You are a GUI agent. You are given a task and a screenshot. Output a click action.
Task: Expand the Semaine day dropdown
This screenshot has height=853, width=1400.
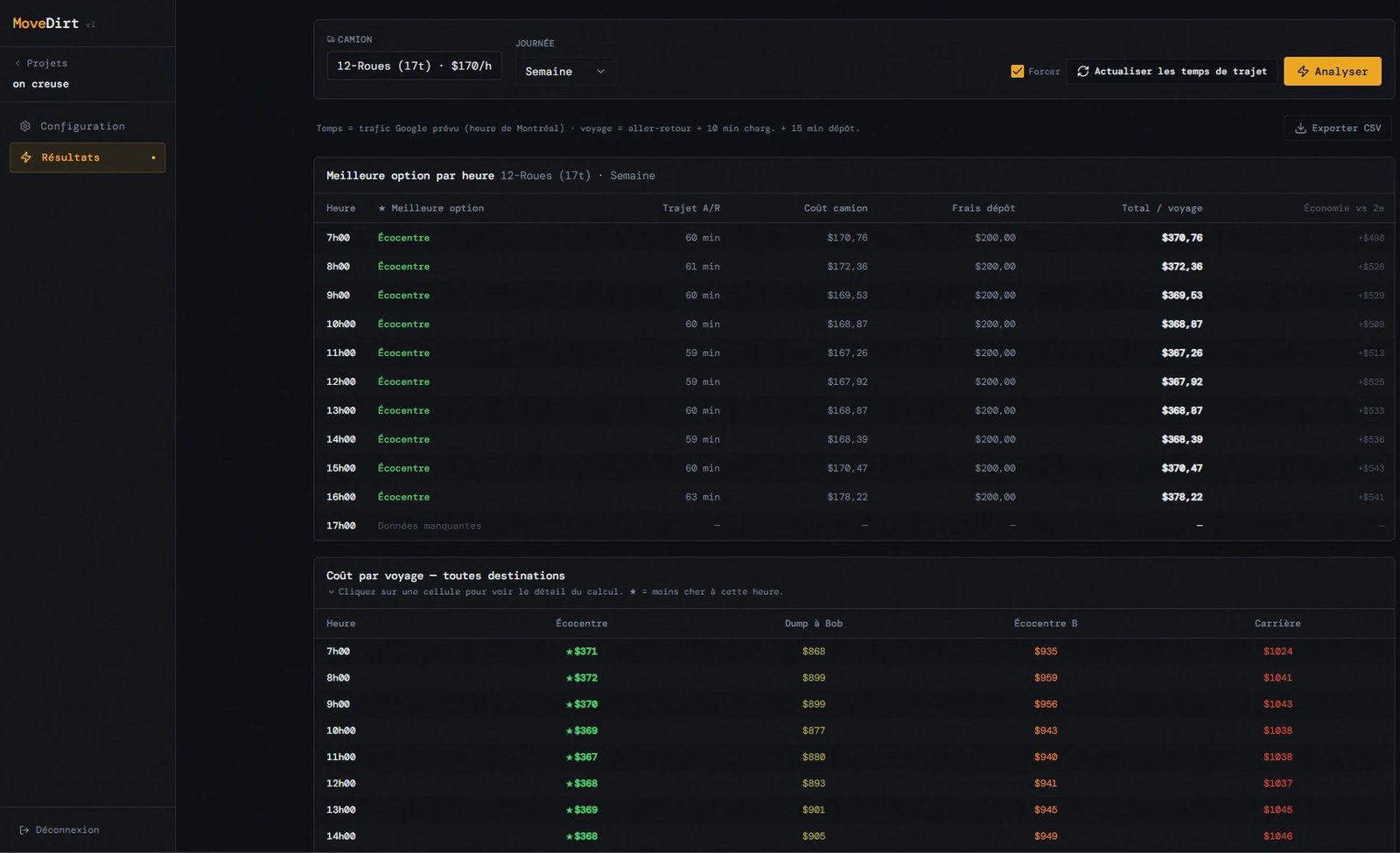[x=566, y=71]
